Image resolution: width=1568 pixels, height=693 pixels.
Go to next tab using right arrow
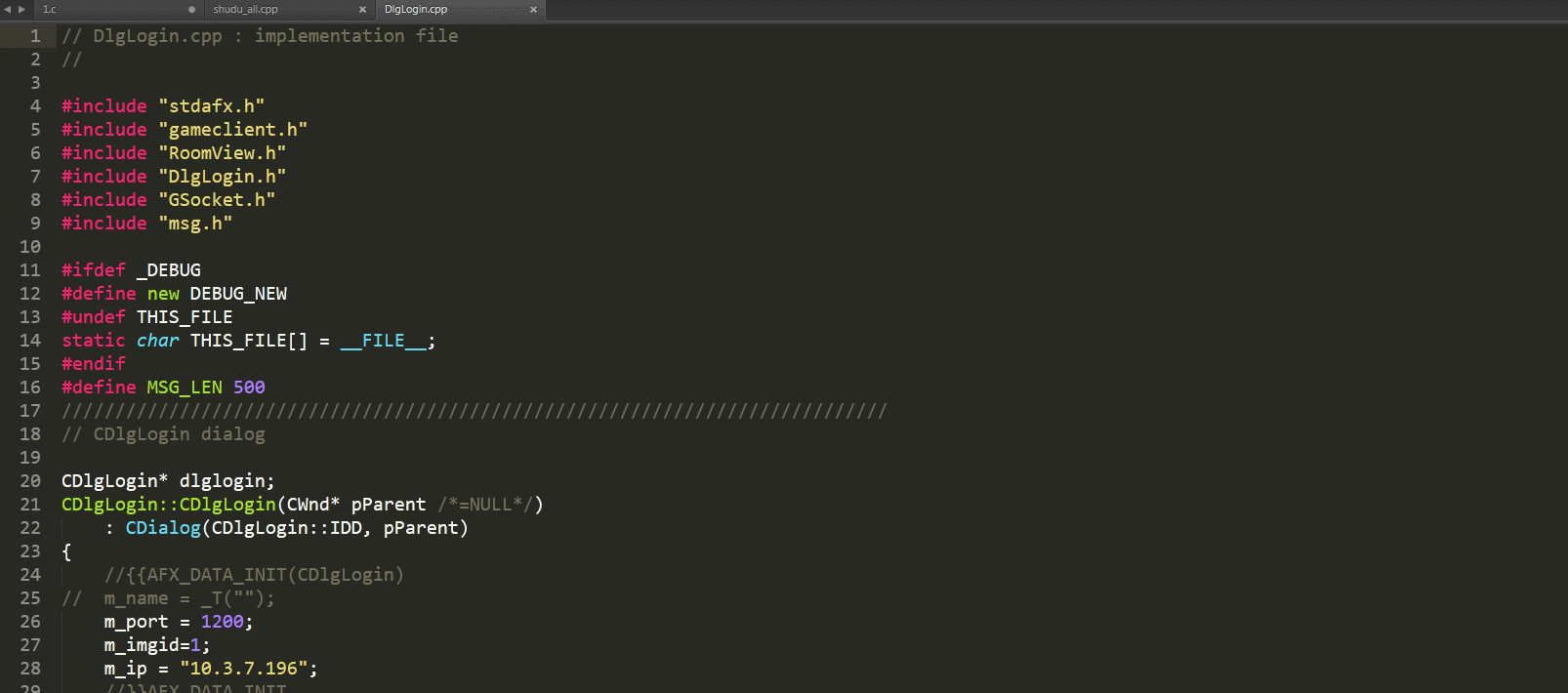(21, 9)
